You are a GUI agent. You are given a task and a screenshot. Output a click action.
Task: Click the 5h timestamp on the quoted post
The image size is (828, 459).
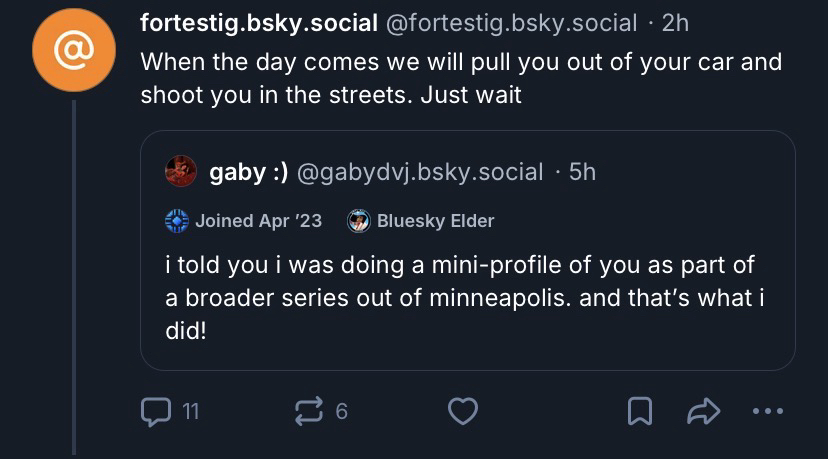tap(582, 172)
